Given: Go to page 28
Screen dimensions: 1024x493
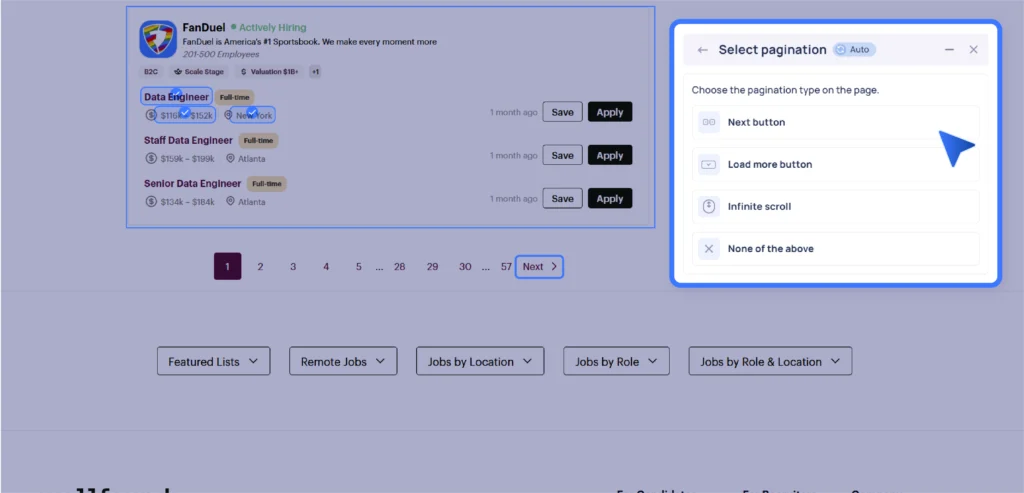Looking at the screenshot, I should pyautogui.click(x=400, y=266).
